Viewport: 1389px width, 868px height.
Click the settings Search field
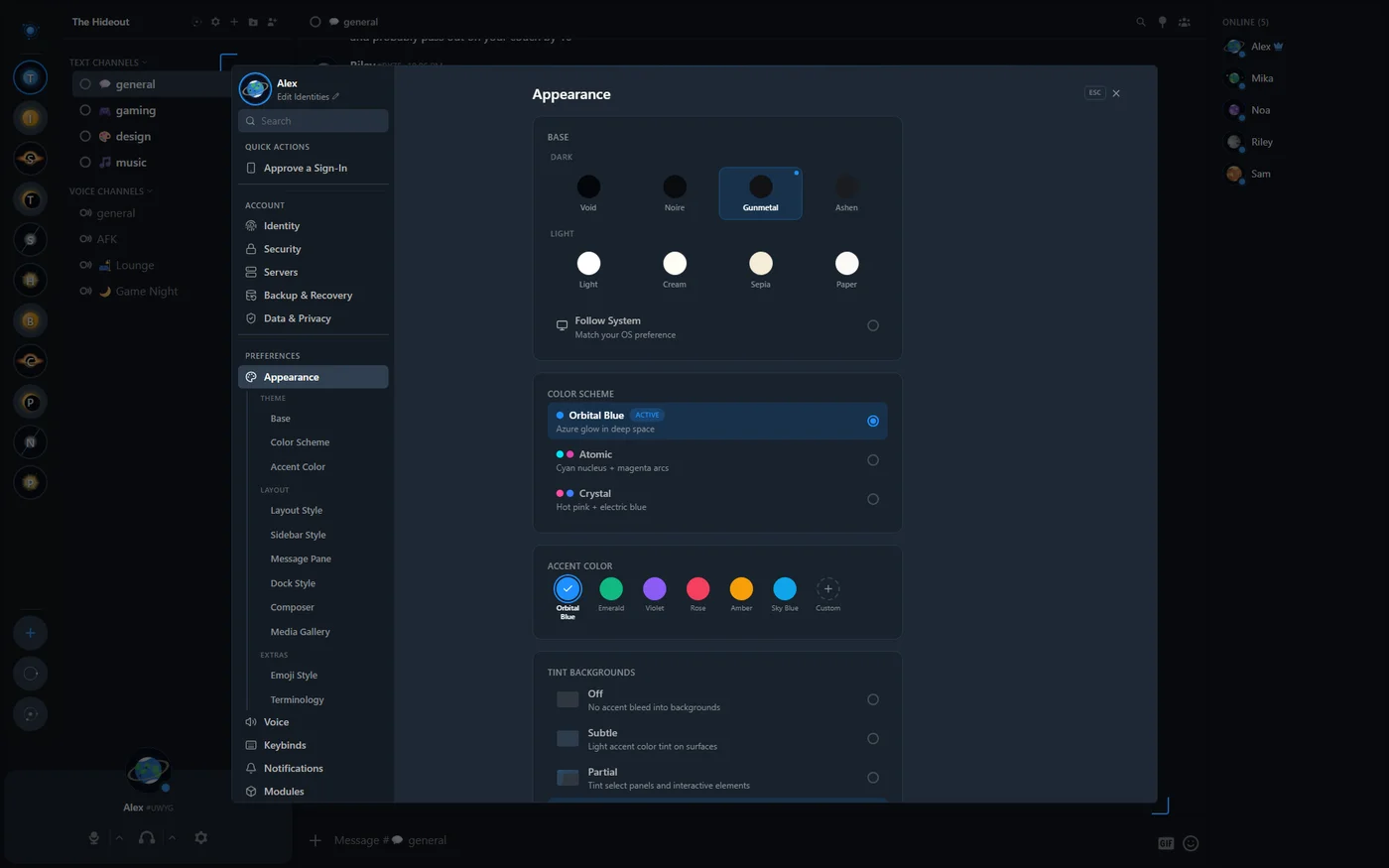pyautogui.click(x=314, y=121)
